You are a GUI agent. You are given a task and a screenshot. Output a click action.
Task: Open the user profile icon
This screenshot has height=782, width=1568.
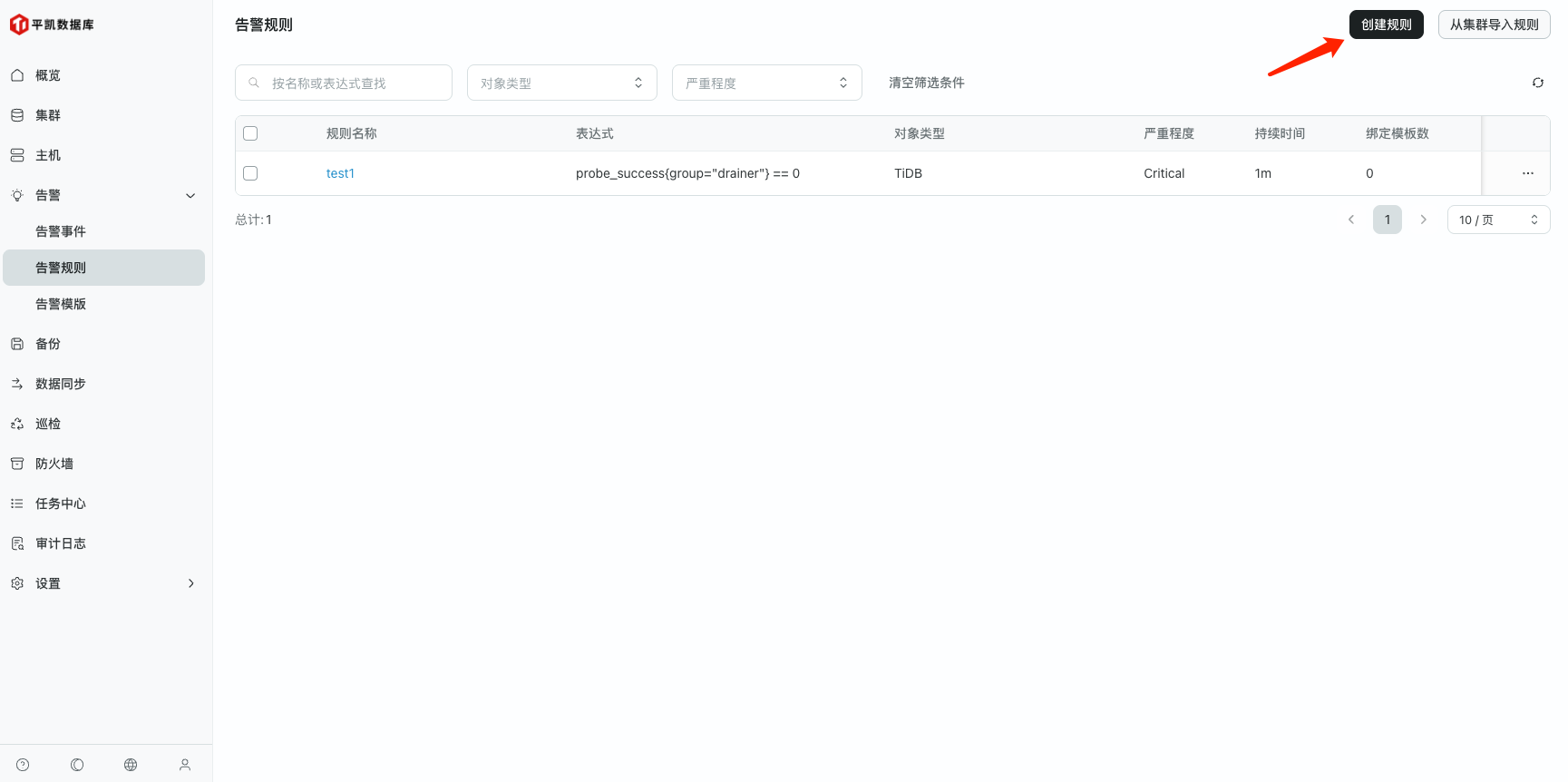pyautogui.click(x=185, y=765)
